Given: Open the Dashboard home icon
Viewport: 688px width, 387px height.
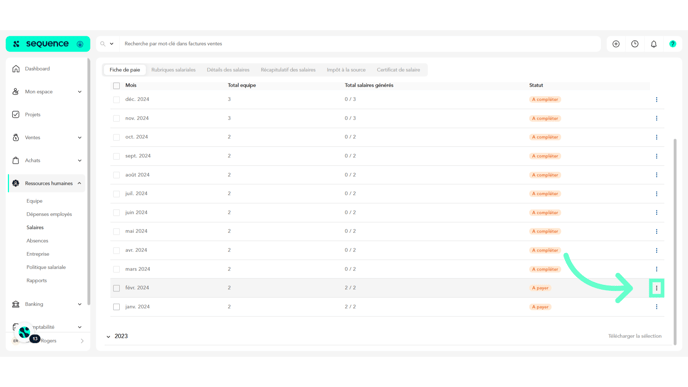Looking at the screenshot, I should tap(16, 69).
